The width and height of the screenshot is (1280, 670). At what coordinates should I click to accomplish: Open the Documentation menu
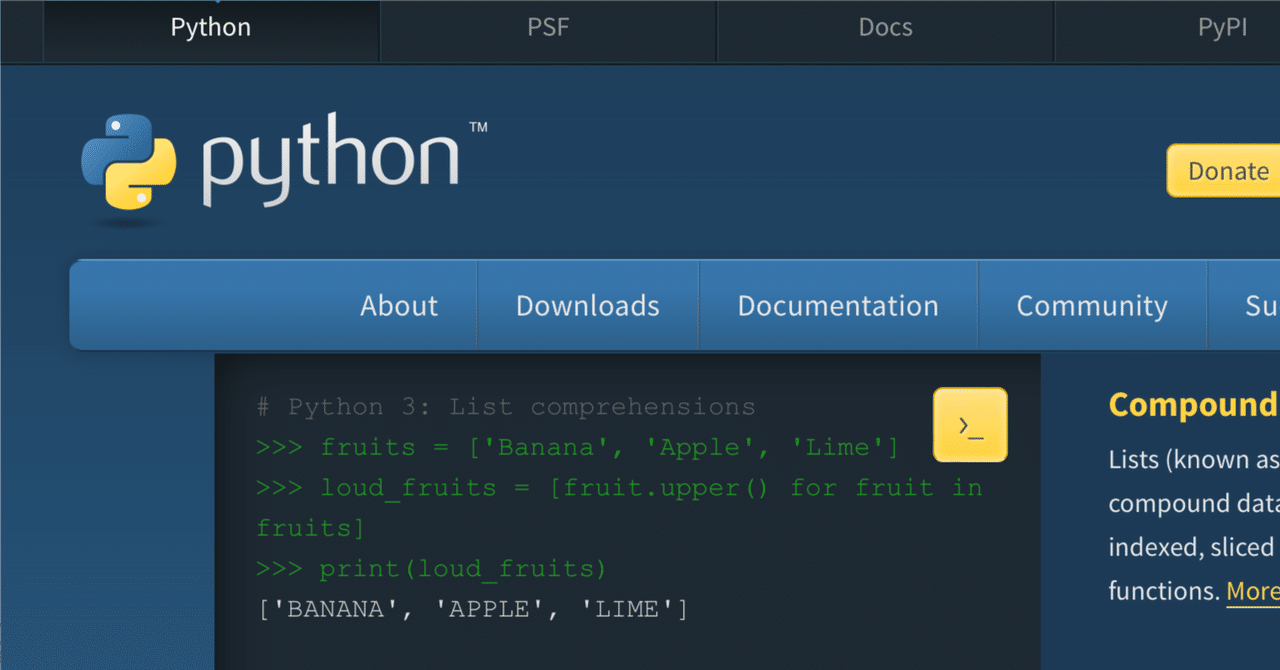point(837,305)
